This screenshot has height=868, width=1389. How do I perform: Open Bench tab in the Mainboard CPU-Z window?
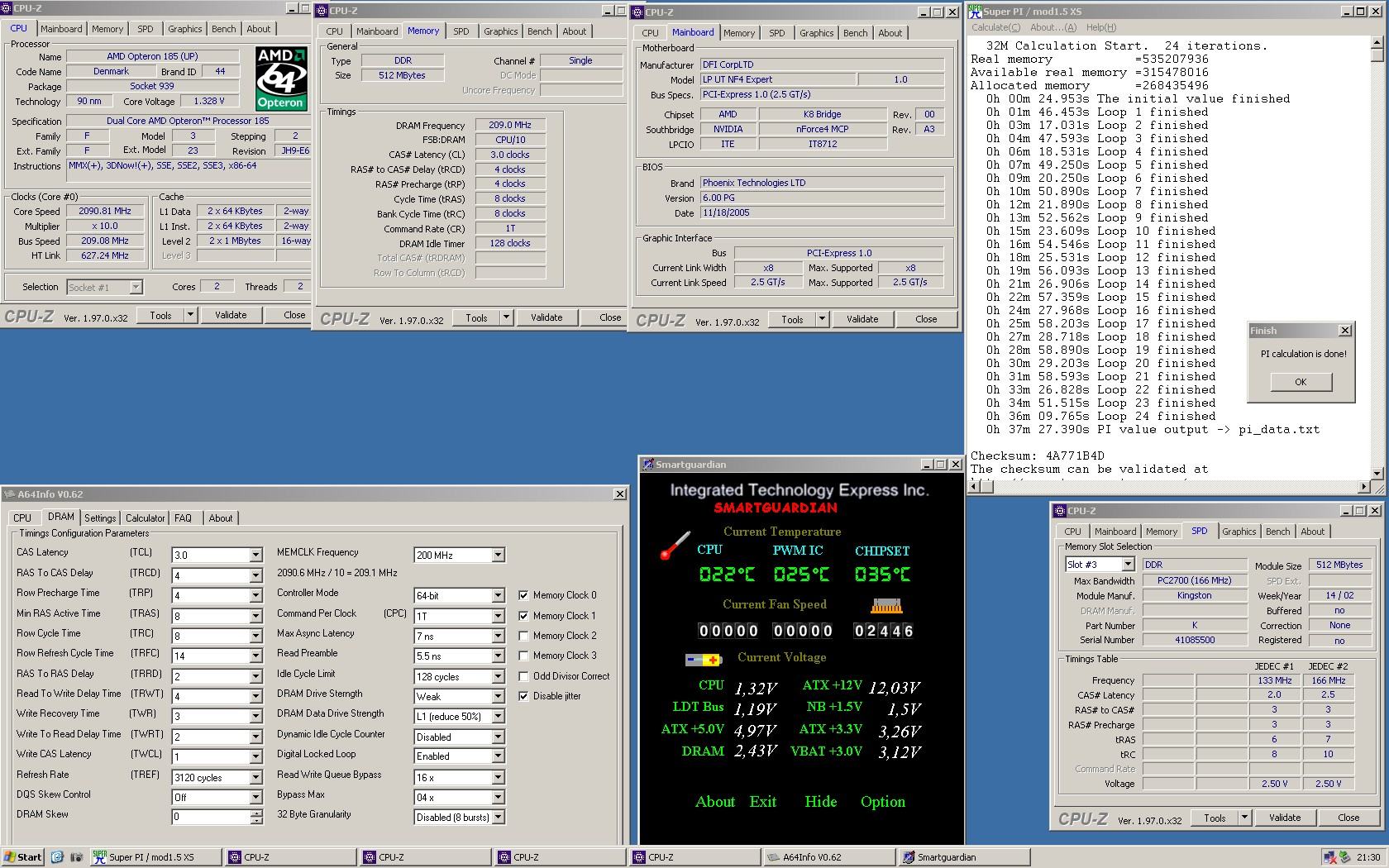pos(856,33)
